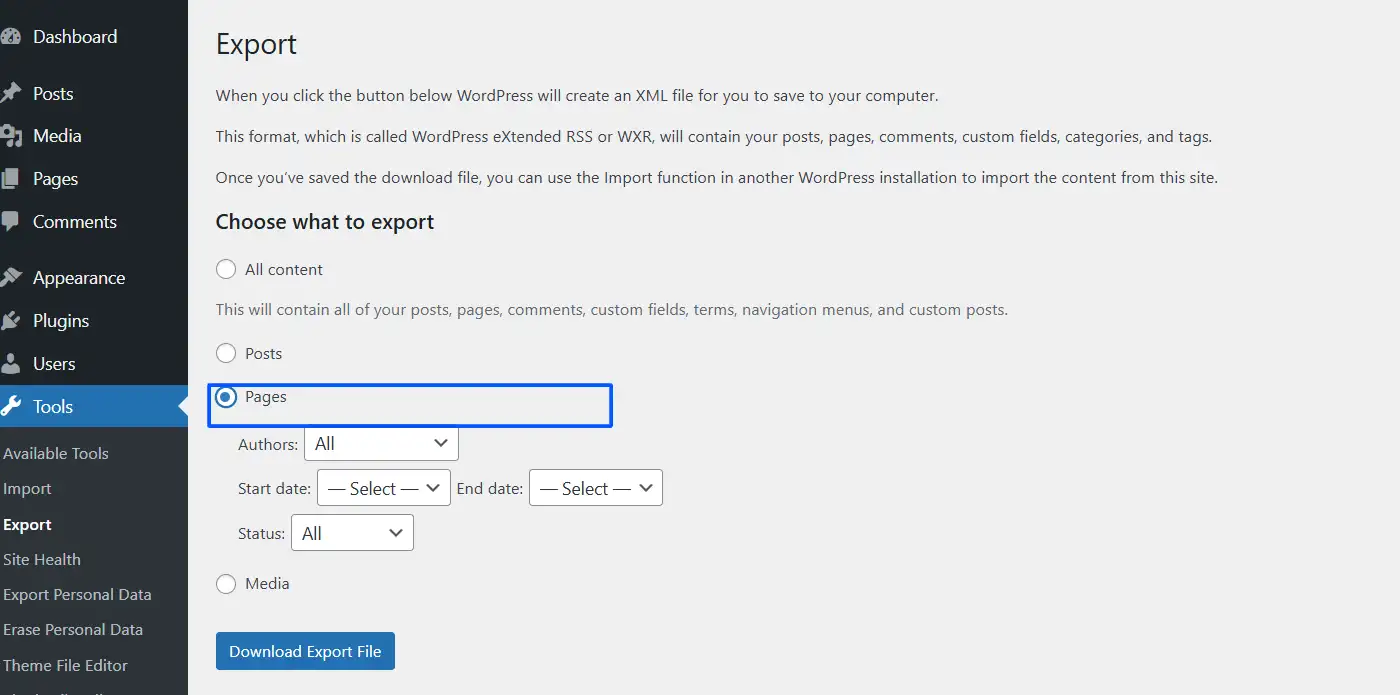Click the 'Choose what to export' heading
Screen dimensions: 1400x695
click(325, 222)
